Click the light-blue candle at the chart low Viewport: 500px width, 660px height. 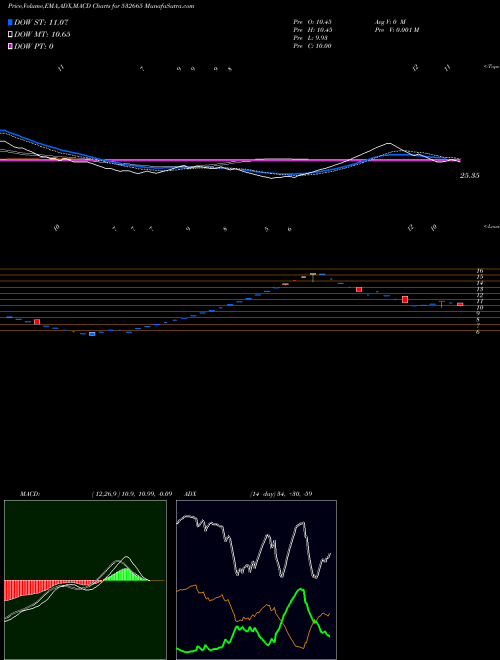(x=92, y=334)
